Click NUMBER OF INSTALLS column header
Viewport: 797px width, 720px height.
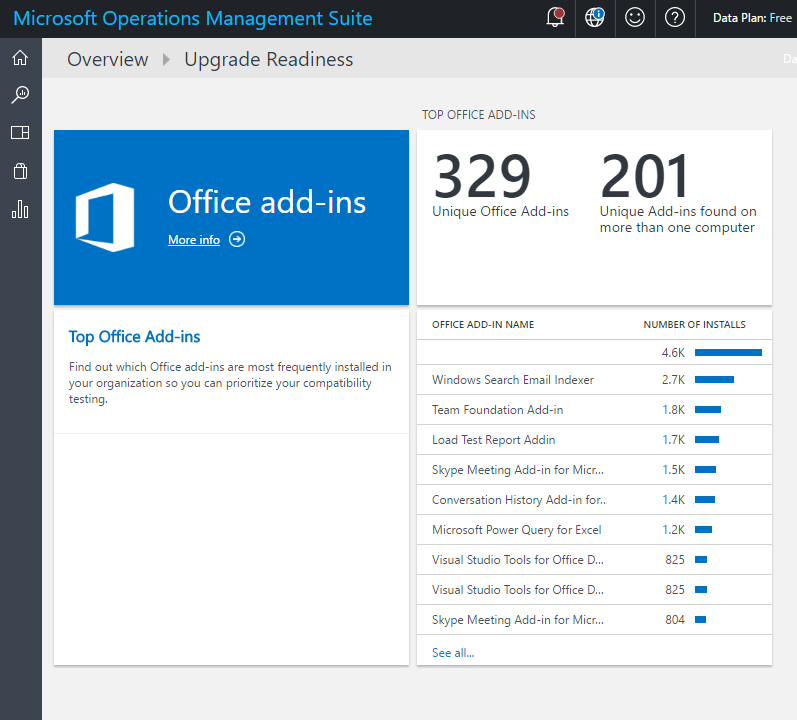pyautogui.click(x=694, y=324)
